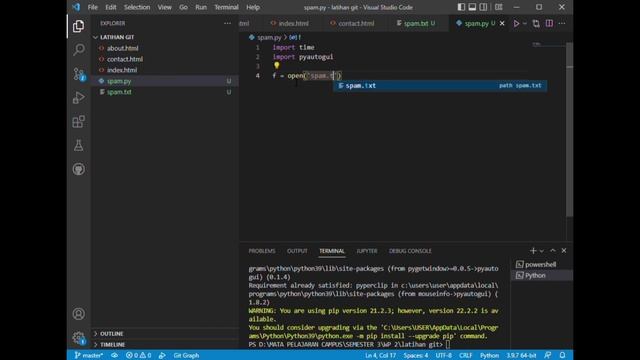Open Customize Layout icon
Viewport: 640px width, 360px height.
pos(499,7)
